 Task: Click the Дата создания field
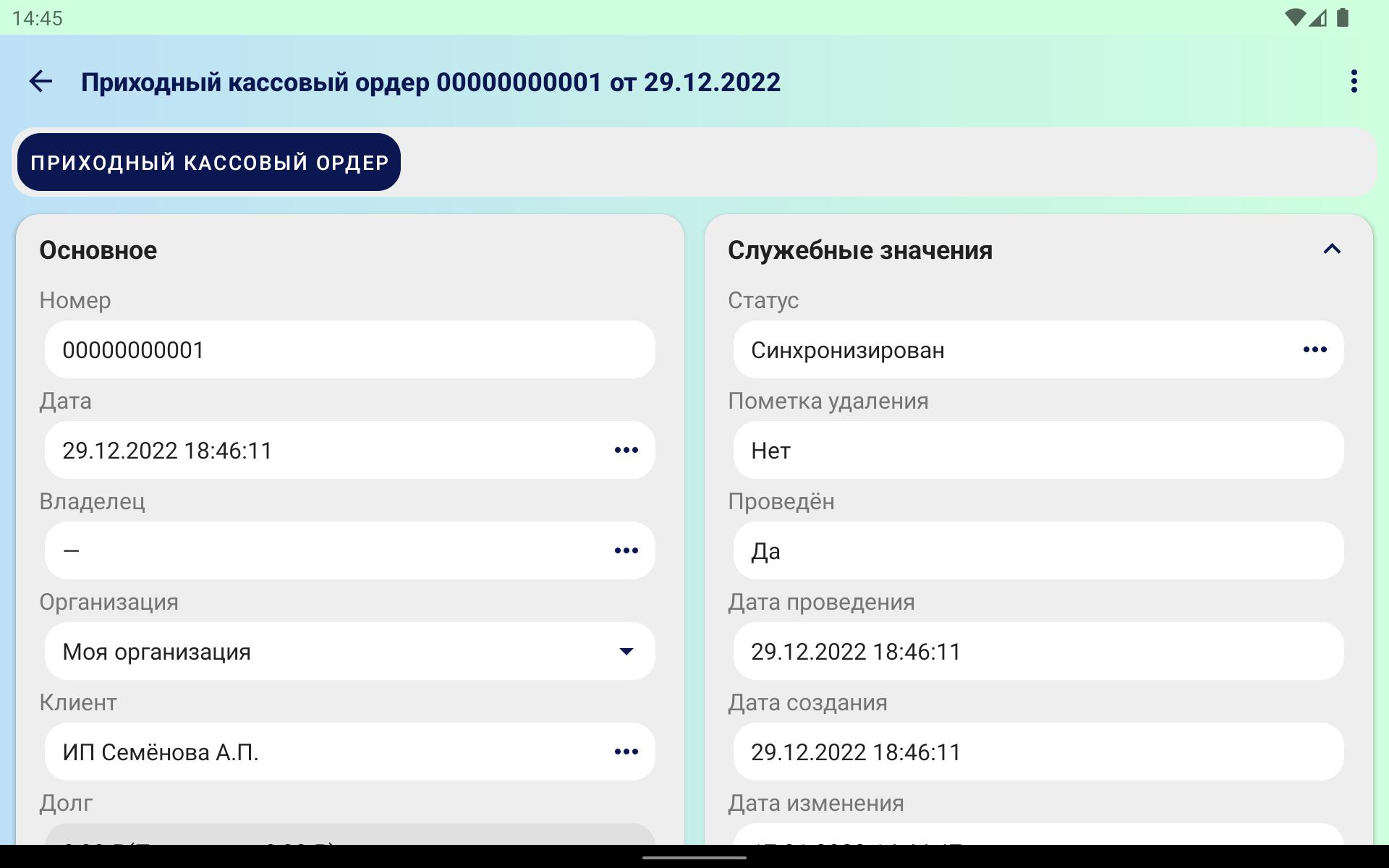click(1038, 752)
